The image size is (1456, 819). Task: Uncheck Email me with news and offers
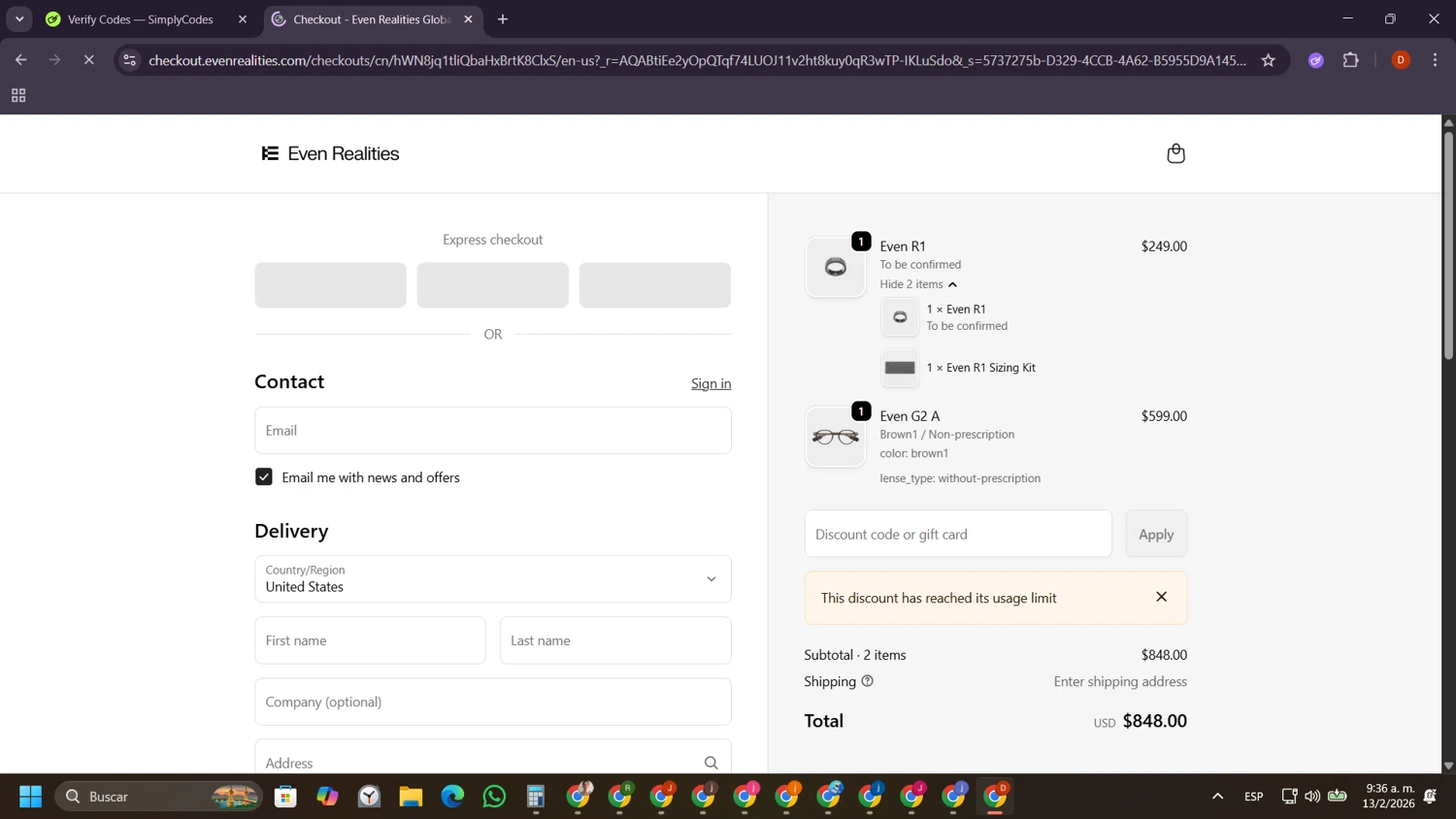264,476
